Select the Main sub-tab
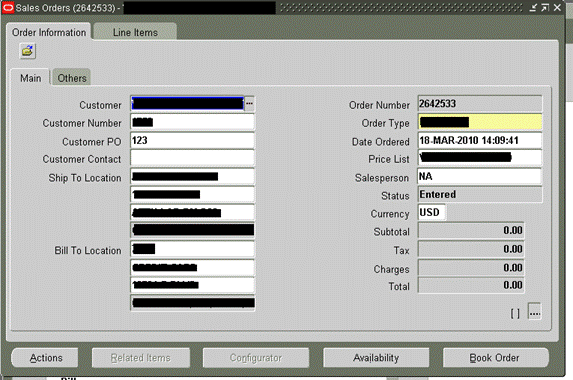573x380 pixels. point(30,78)
